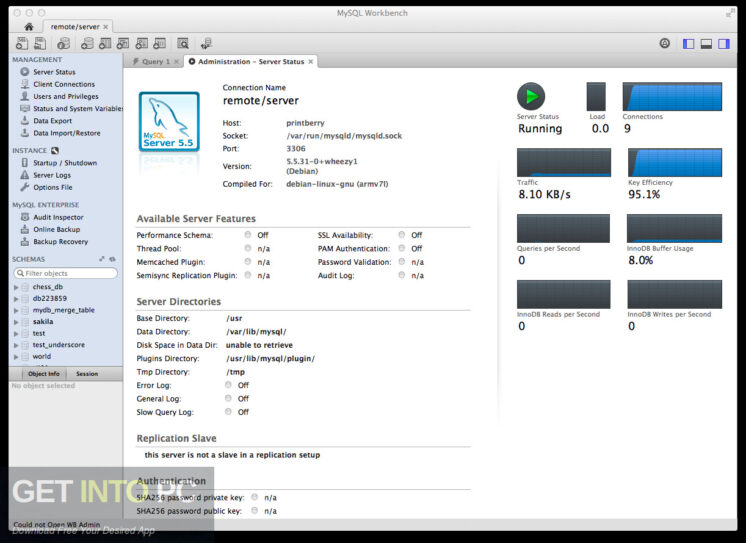Click the green Running server status icon
The width and height of the screenshot is (746, 543).
coord(531,96)
